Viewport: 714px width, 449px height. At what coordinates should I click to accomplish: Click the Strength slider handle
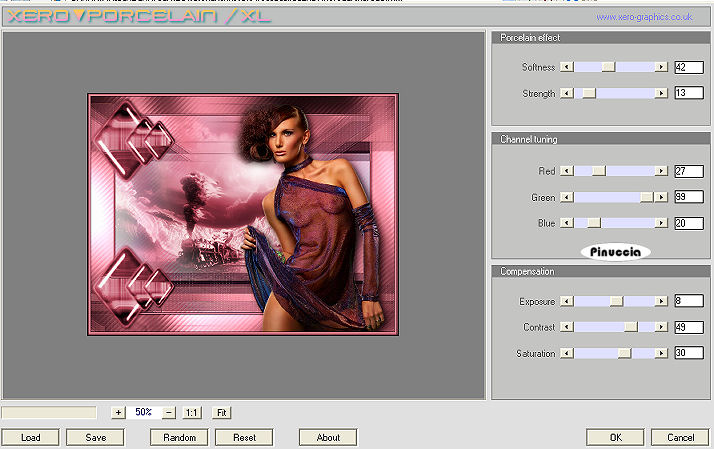coord(589,93)
